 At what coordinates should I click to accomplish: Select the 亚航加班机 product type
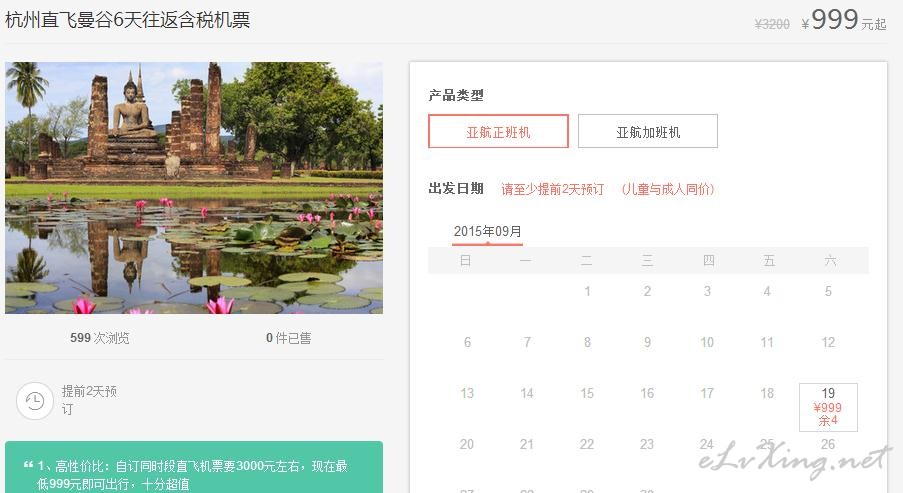click(x=648, y=131)
